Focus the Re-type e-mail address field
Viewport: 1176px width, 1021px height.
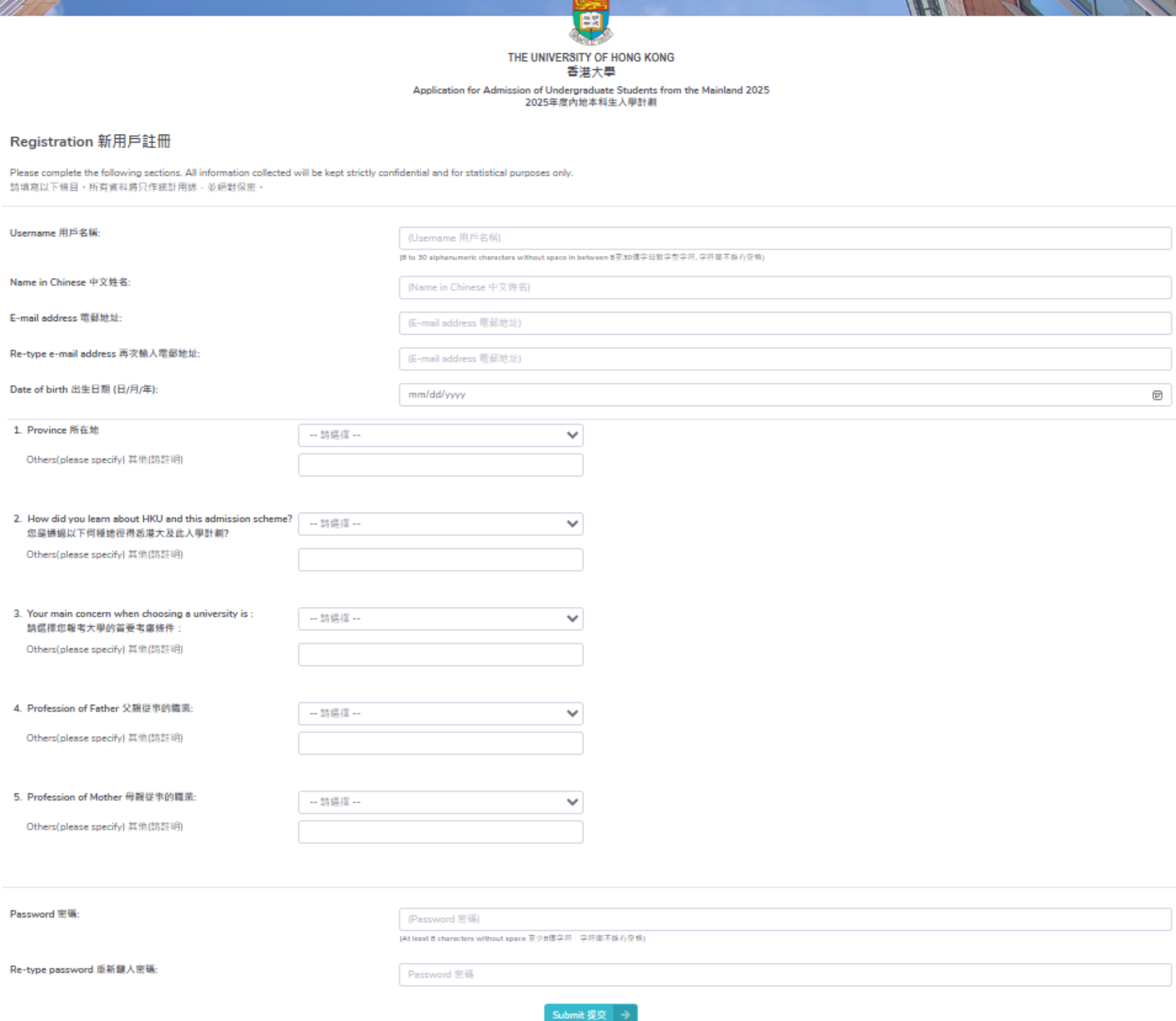pyautogui.click(x=785, y=359)
